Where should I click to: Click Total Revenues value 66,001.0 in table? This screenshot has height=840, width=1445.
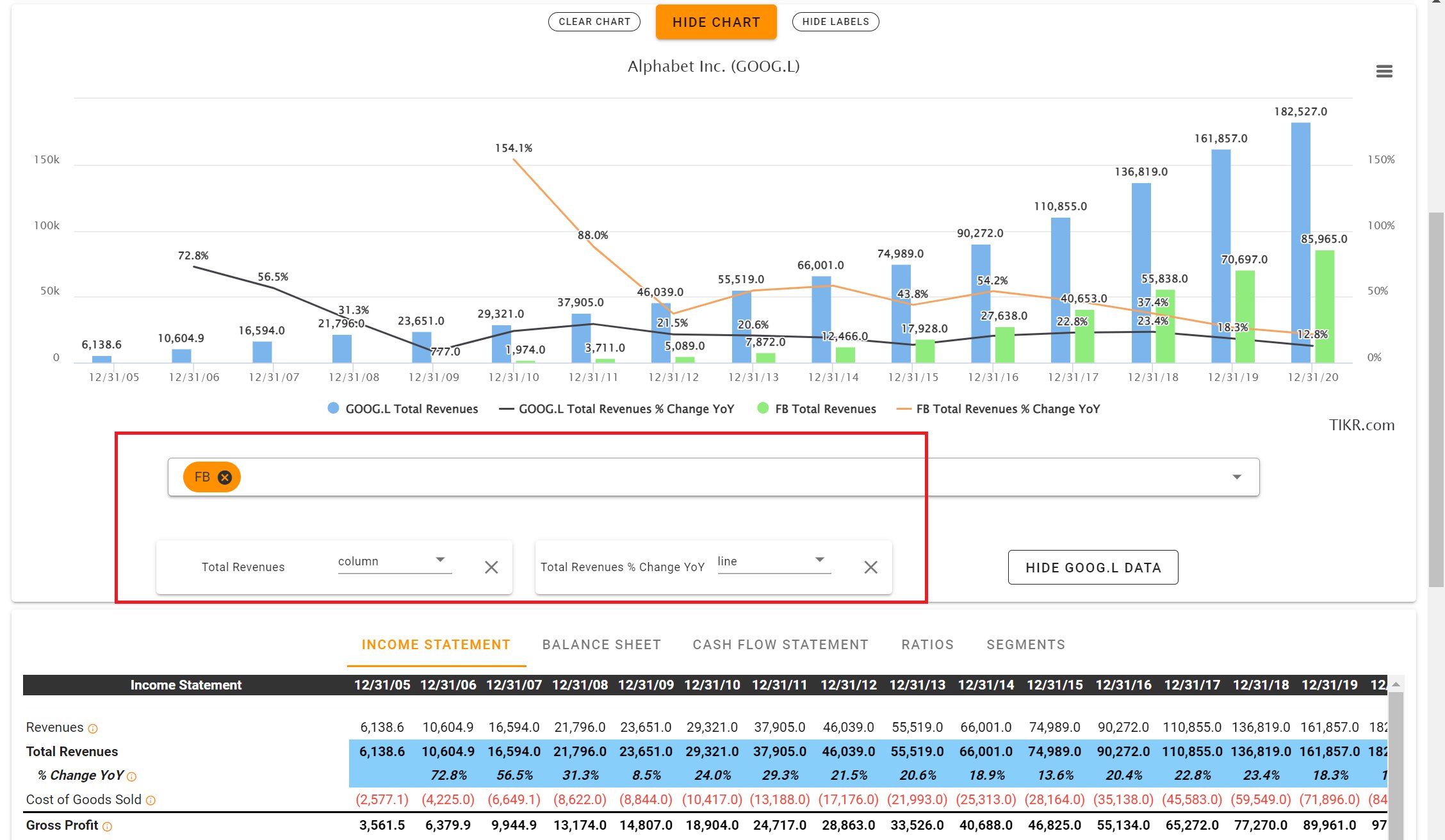click(x=986, y=752)
